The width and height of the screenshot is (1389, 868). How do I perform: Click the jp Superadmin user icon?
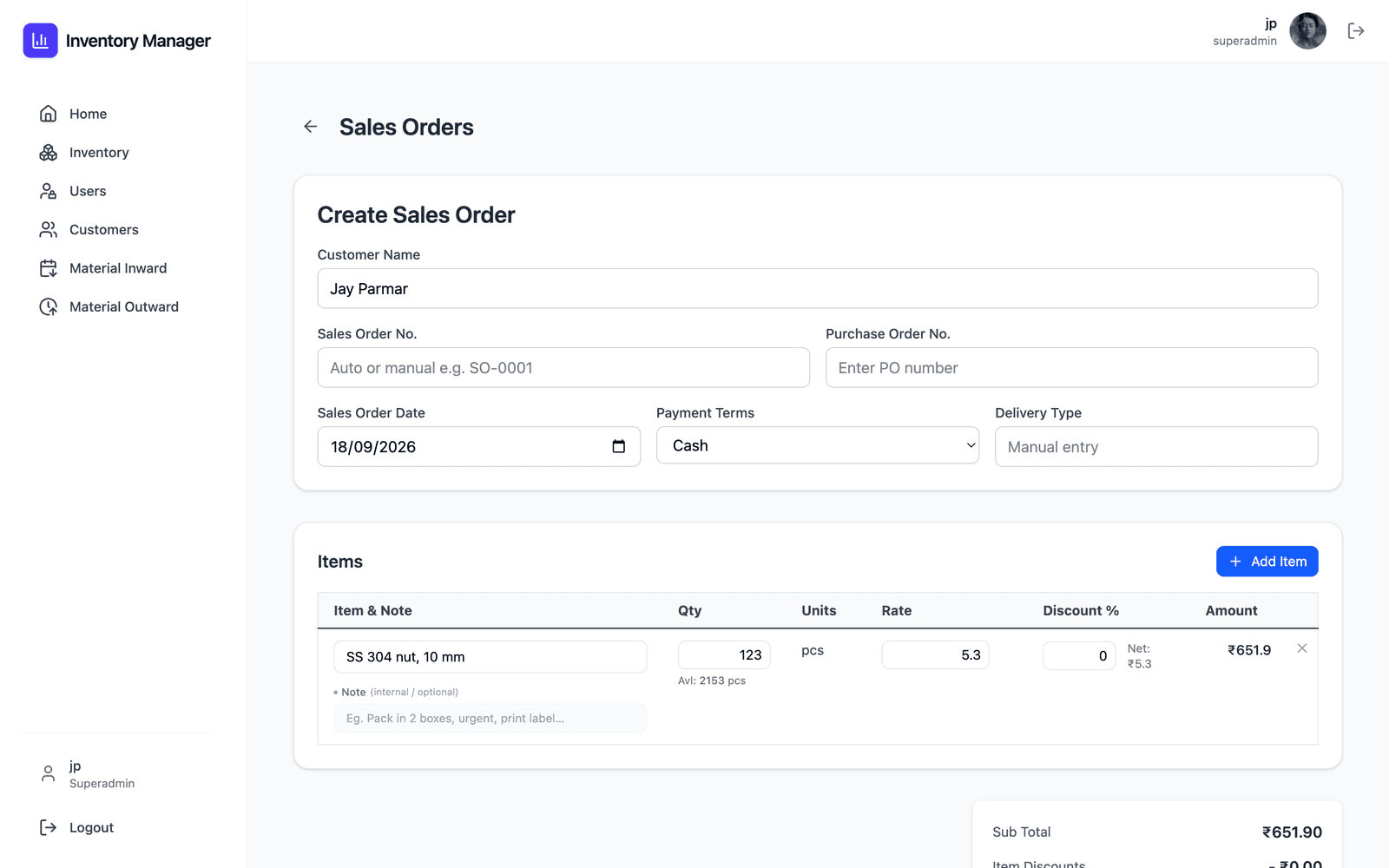pos(49,773)
